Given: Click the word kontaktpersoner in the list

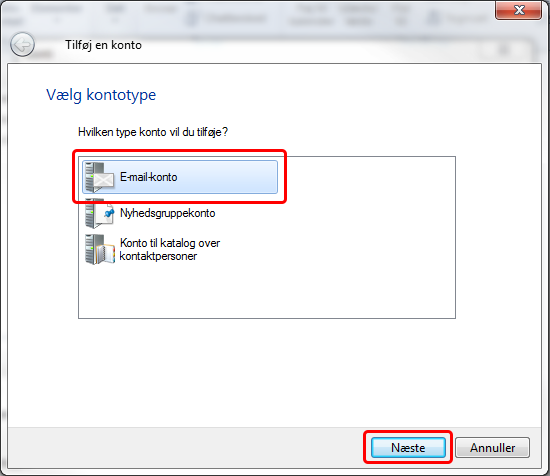Looking at the screenshot, I should (158, 256).
